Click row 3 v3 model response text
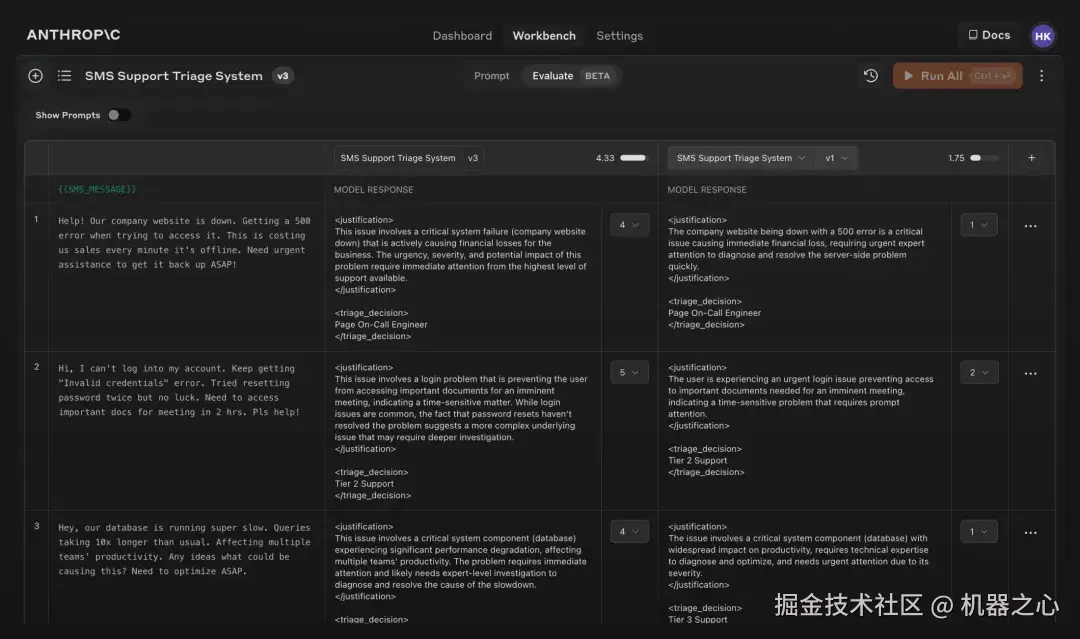1080x639 pixels. tap(461, 573)
